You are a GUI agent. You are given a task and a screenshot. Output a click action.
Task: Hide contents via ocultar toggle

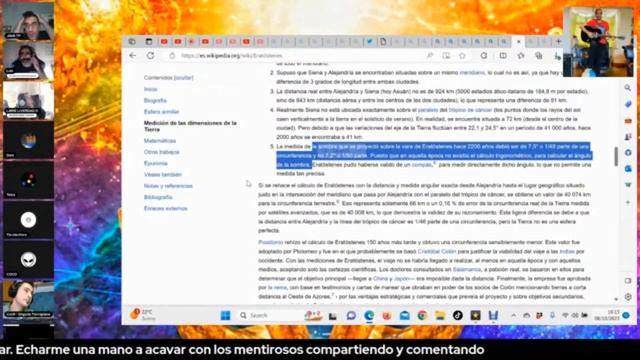pyautogui.click(x=184, y=78)
